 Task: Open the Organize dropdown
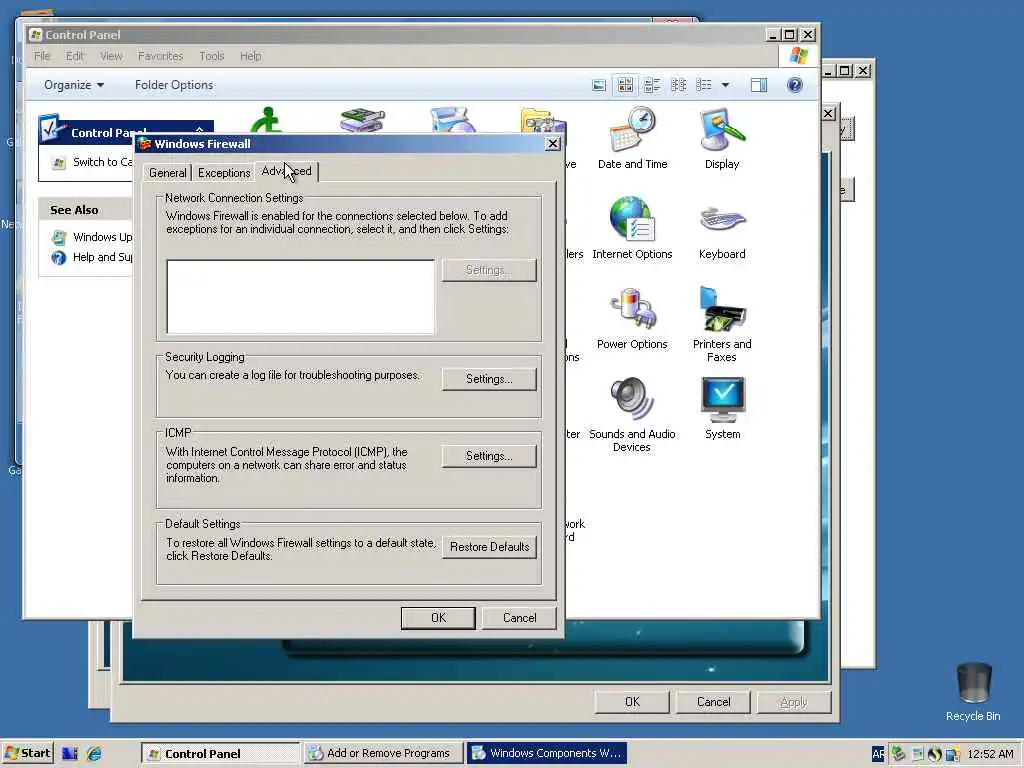(x=74, y=85)
